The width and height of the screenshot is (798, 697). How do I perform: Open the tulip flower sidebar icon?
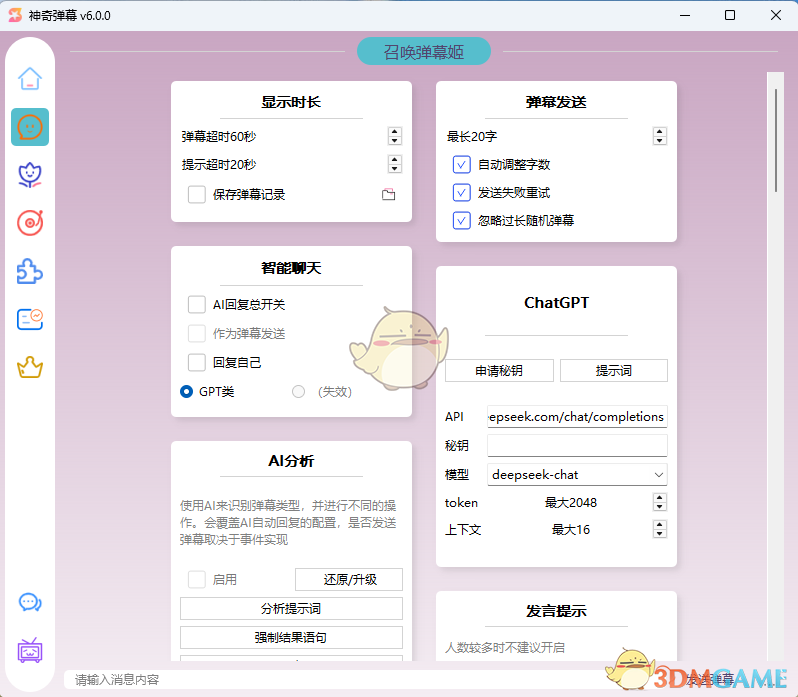(x=30, y=175)
